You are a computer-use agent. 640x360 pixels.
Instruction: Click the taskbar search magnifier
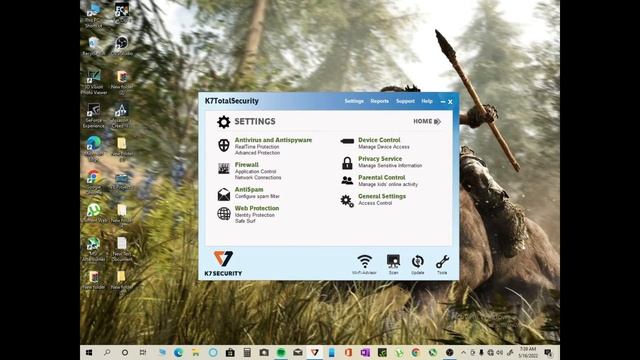107,352
